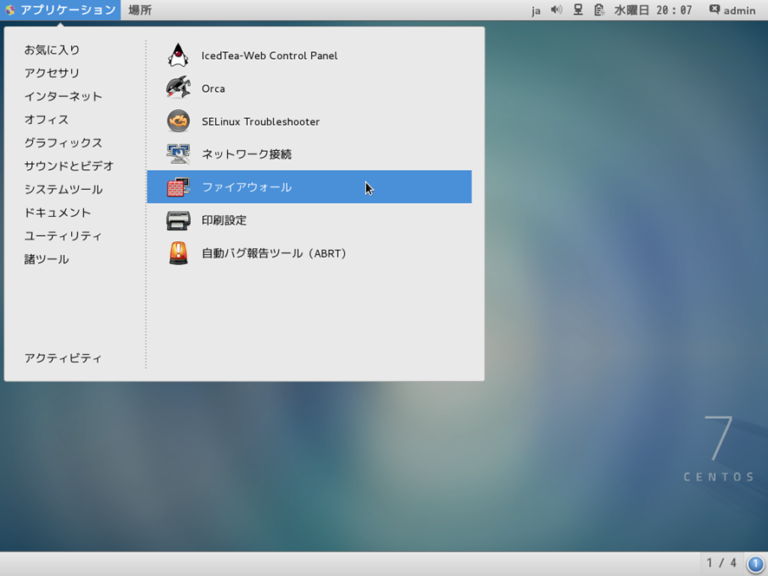Open the admin user menu

(x=732, y=10)
